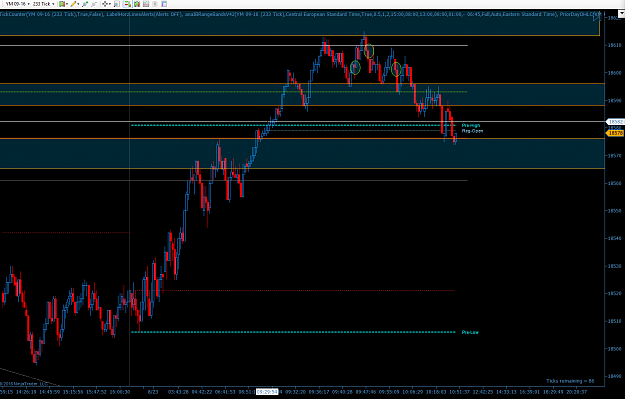This screenshot has width=625, height=399.
Task: Open the YM 09-16 instrument selector
Action: [18, 4]
